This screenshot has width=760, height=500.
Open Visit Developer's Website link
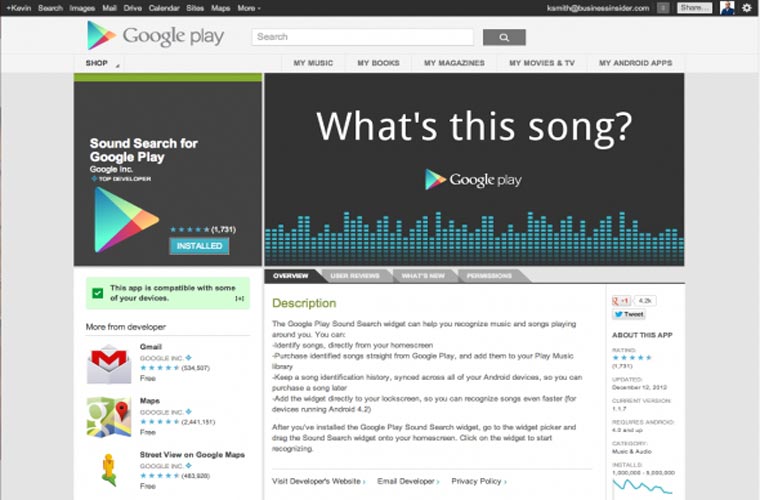(318, 481)
